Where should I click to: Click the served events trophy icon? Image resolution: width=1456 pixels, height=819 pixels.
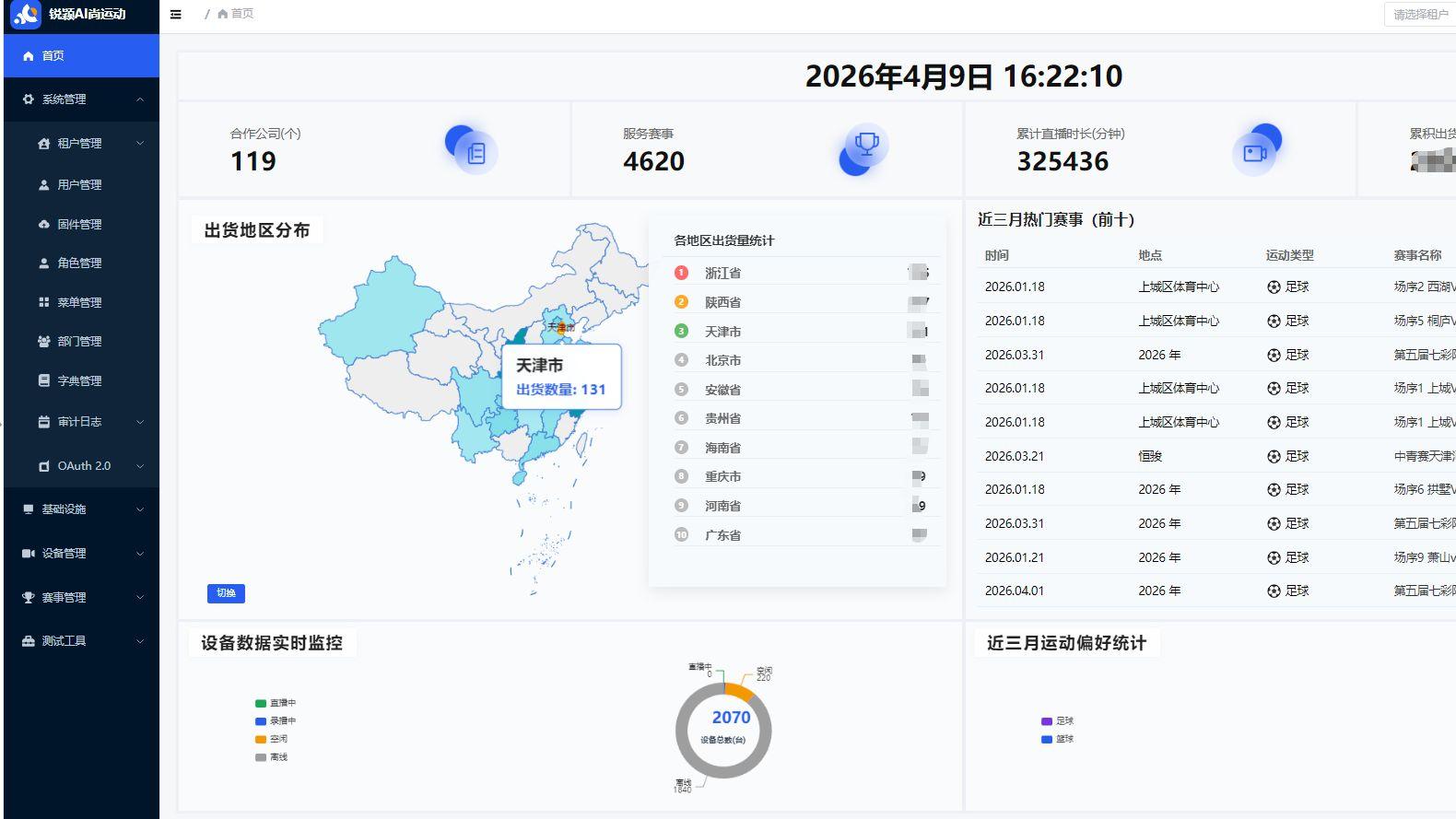click(867, 144)
